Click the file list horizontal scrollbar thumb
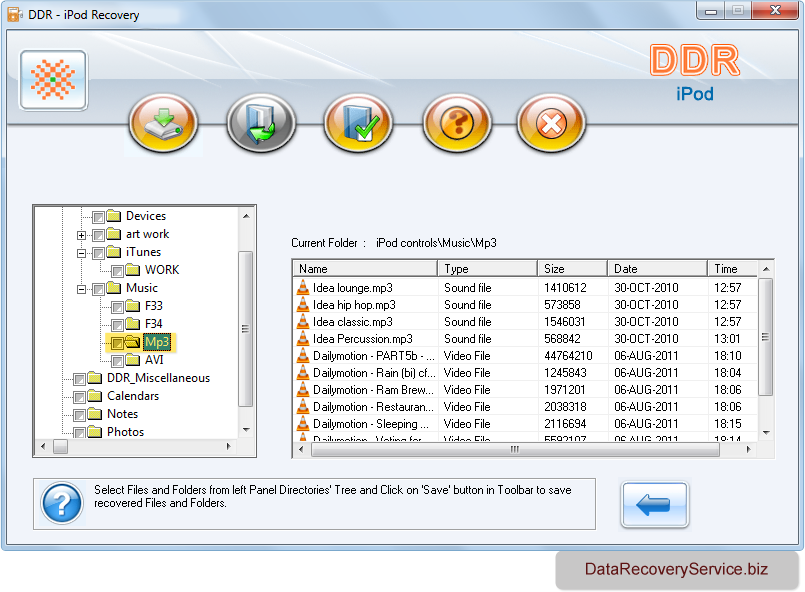The height and width of the screenshot is (592, 805). (x=515, y=449)
